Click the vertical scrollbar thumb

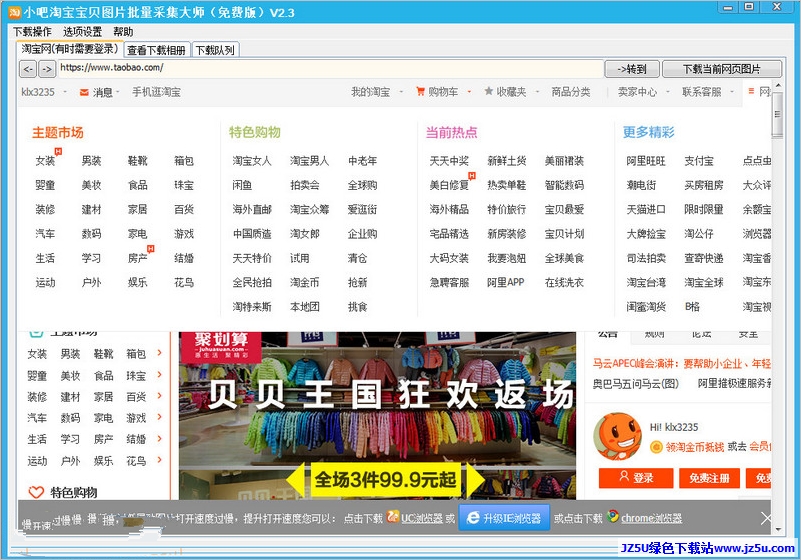pyautogui.click(x=777, y=114)
